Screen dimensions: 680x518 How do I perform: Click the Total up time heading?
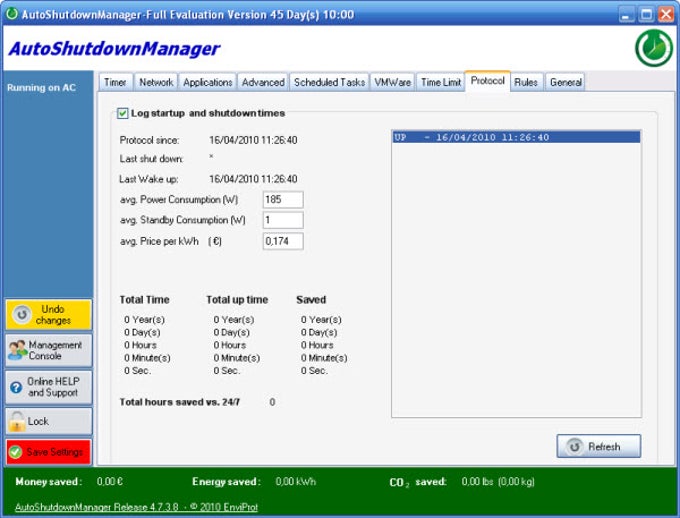tap(237, 300)
